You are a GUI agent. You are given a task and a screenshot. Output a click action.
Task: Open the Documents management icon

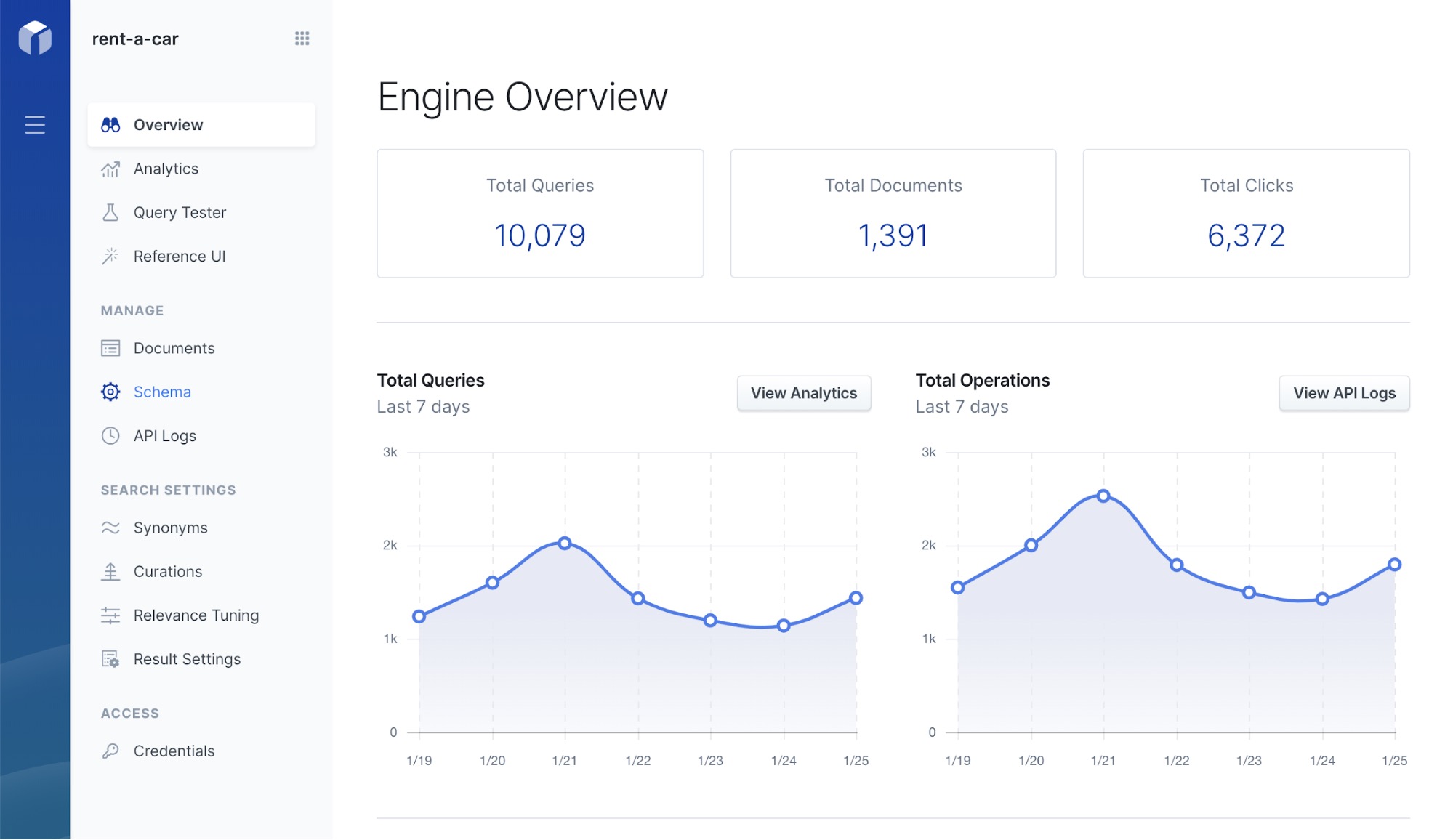pos(110,347)
